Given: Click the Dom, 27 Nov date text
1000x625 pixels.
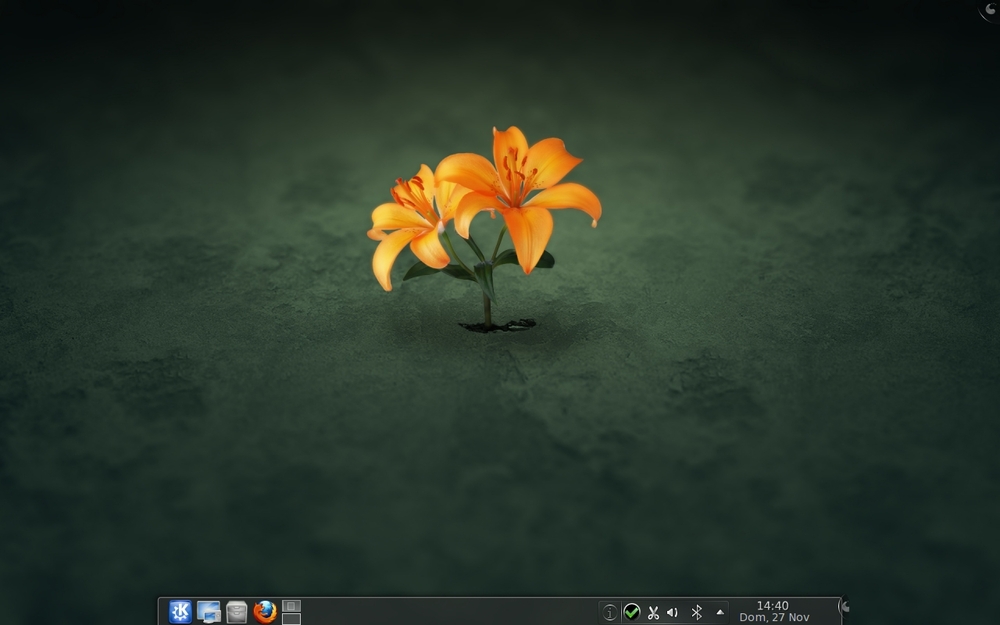Looking at the screenshot, I should click(774, 617).
